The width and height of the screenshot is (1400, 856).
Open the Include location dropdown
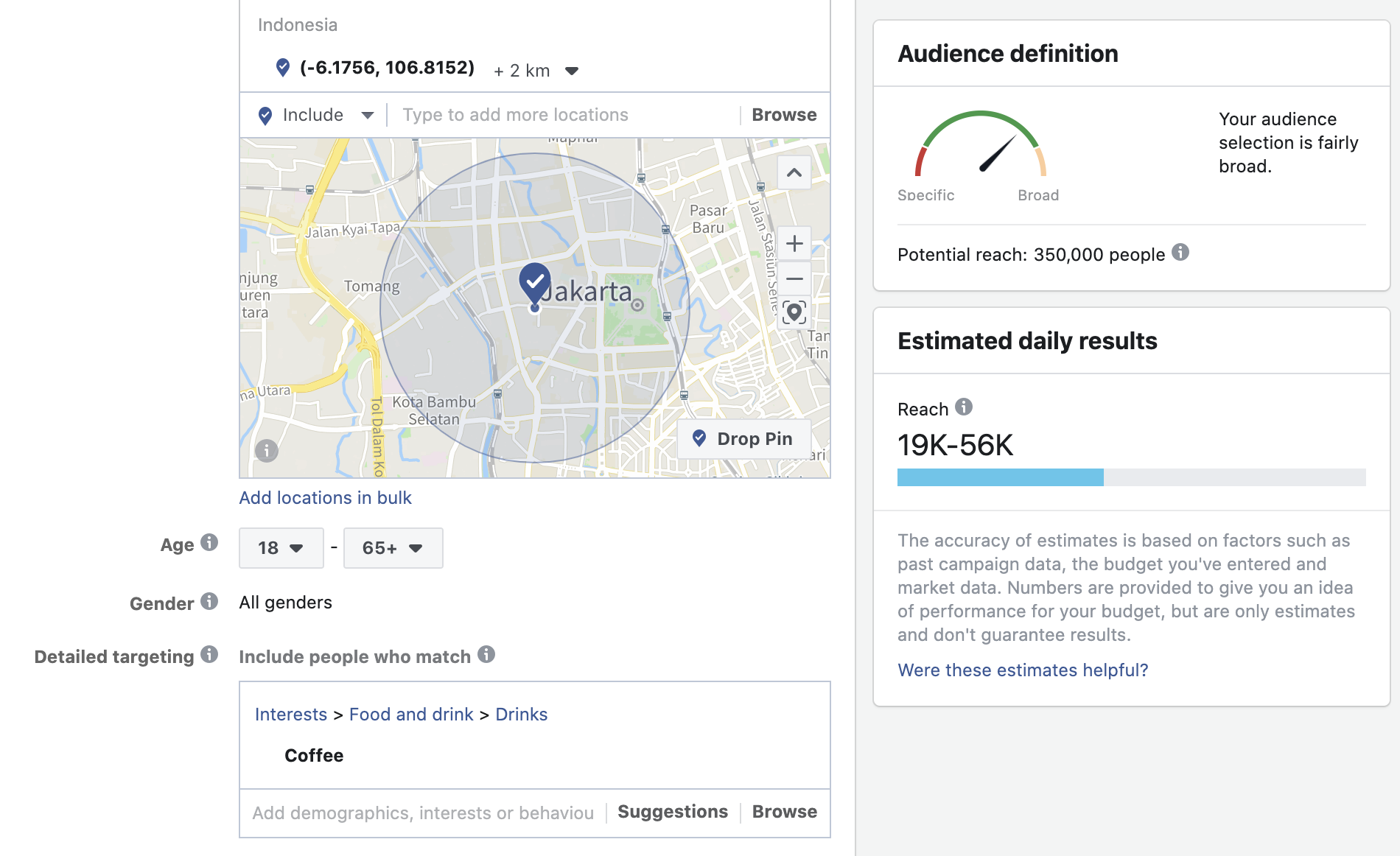point(316,115)
